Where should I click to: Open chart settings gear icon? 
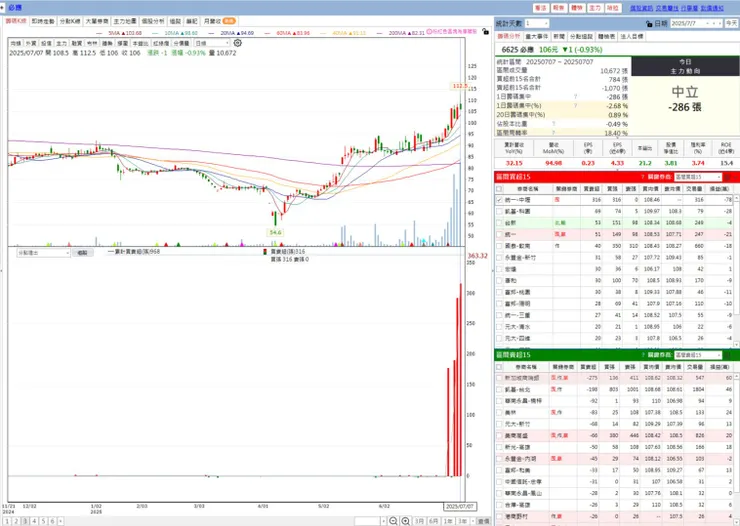[237, 43]
